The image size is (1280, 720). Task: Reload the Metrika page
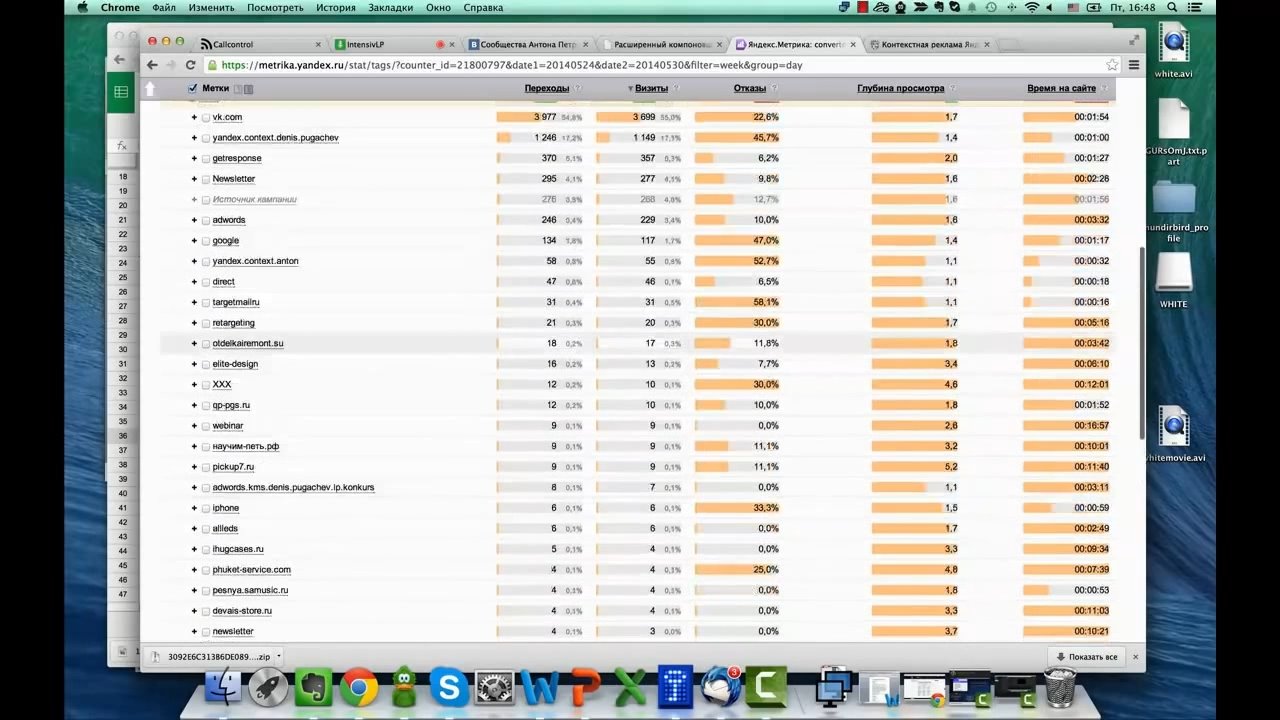tap(190, 65)
